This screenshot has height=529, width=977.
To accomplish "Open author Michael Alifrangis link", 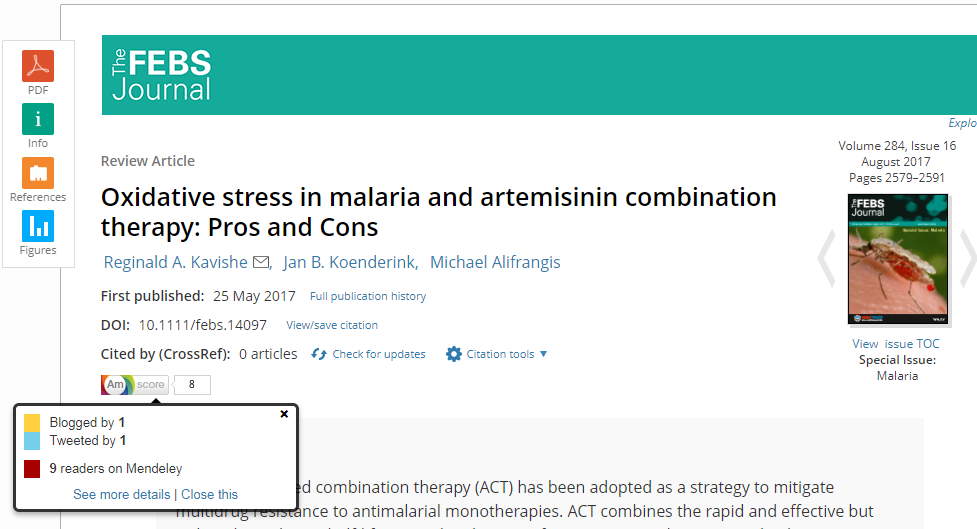I will pyautogui.click(x=495, y=263).
